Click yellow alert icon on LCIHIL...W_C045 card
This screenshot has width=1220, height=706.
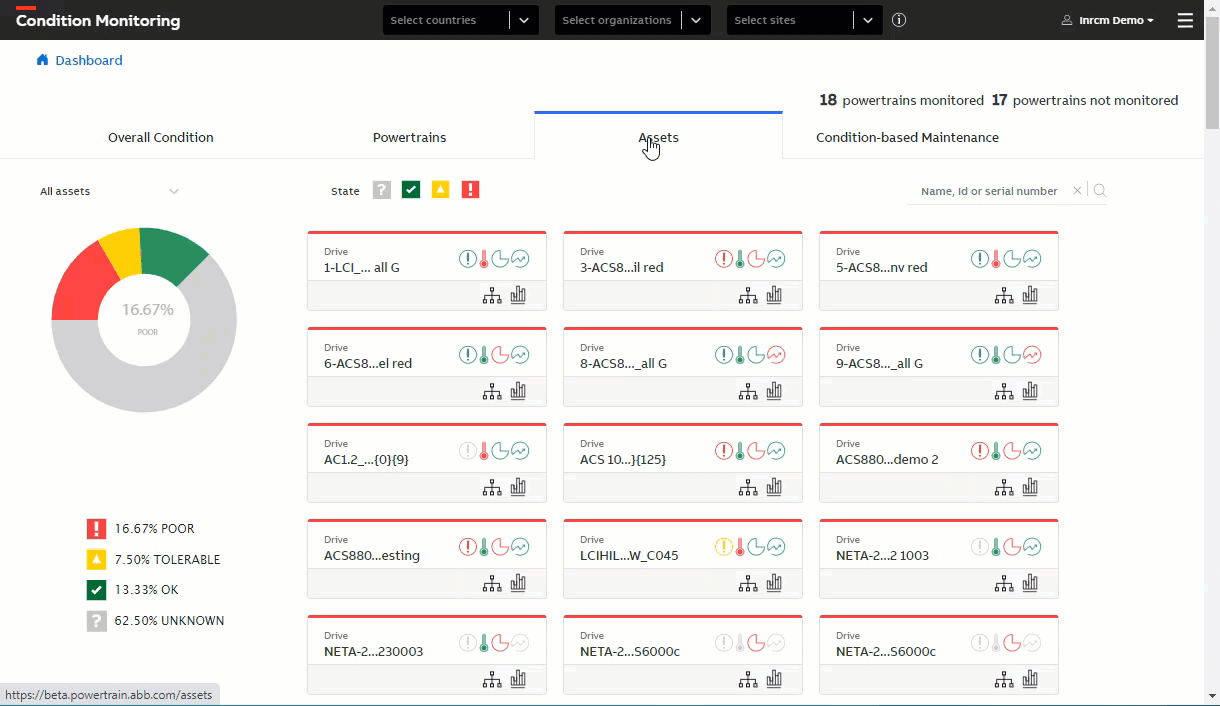(723, 547)
